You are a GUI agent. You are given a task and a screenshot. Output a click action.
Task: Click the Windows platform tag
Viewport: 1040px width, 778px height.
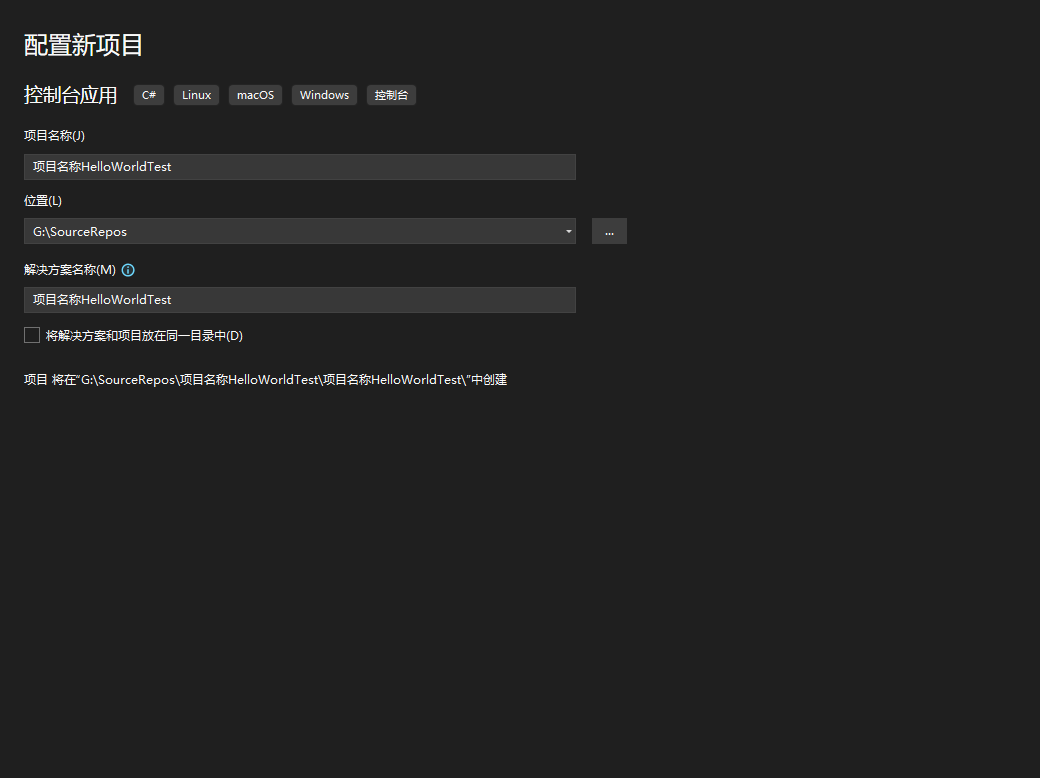coord(324,95)
